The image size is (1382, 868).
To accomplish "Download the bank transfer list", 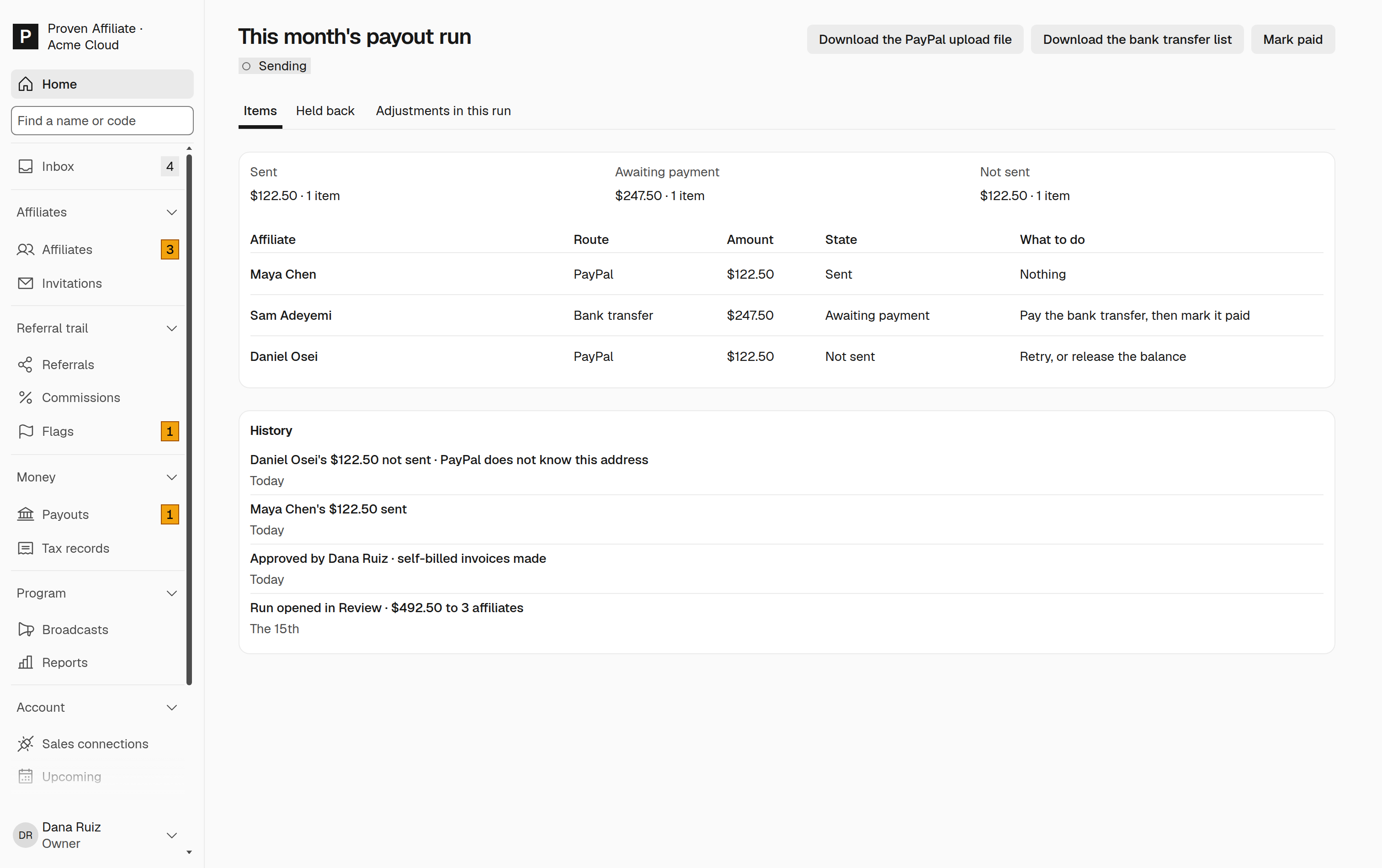I will coord(1137,40).
